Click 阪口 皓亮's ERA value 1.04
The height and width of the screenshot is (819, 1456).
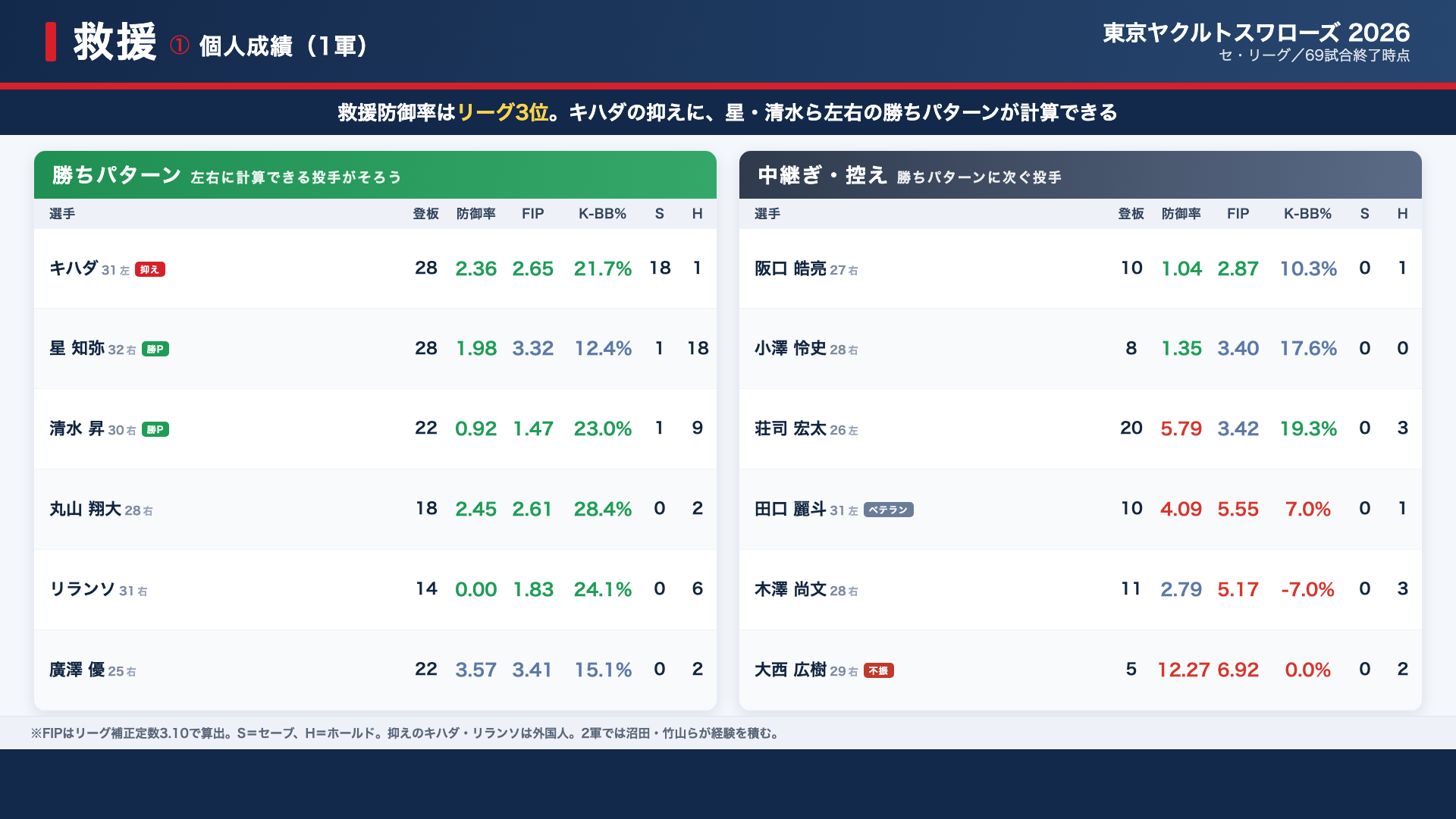(1181, 268)
